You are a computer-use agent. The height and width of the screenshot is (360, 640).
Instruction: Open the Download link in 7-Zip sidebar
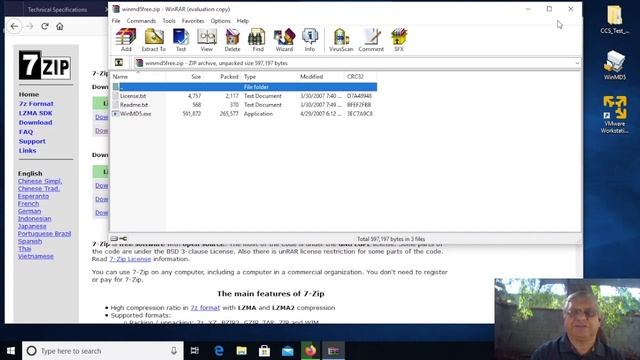click(x=36, y=122)
